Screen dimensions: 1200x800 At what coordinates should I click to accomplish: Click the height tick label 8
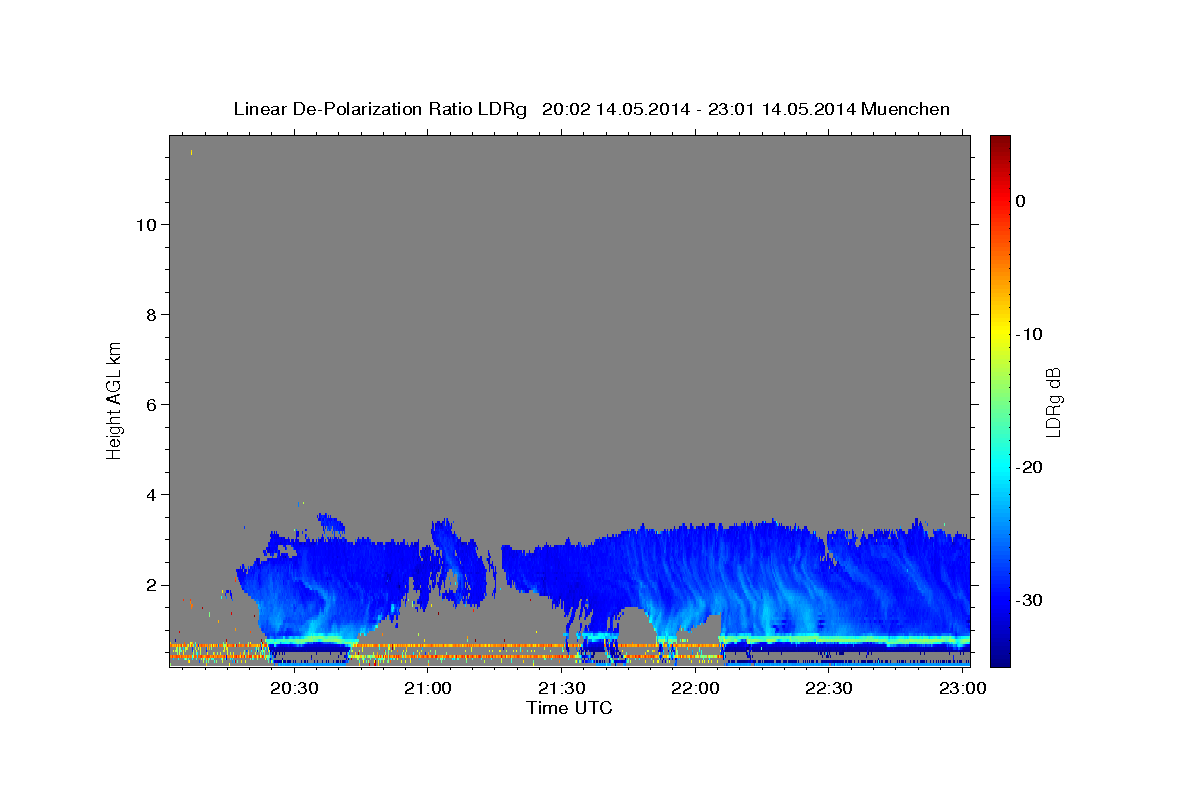coord(149,314)
